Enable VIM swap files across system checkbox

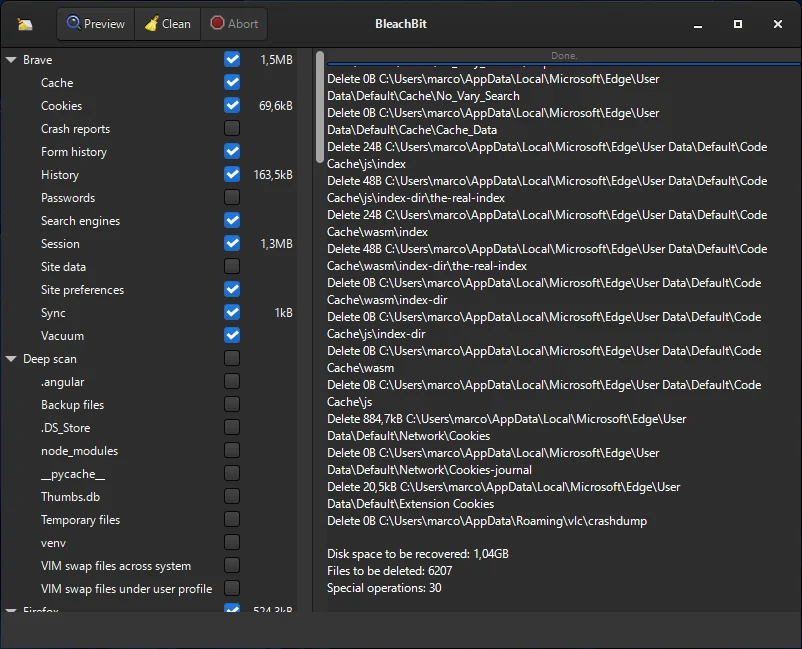coord(232,566)
